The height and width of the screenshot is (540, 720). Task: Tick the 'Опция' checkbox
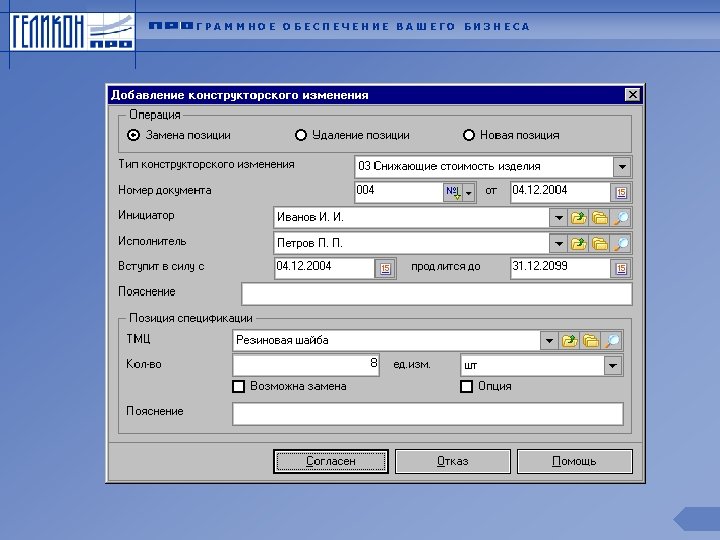(466, 387)
